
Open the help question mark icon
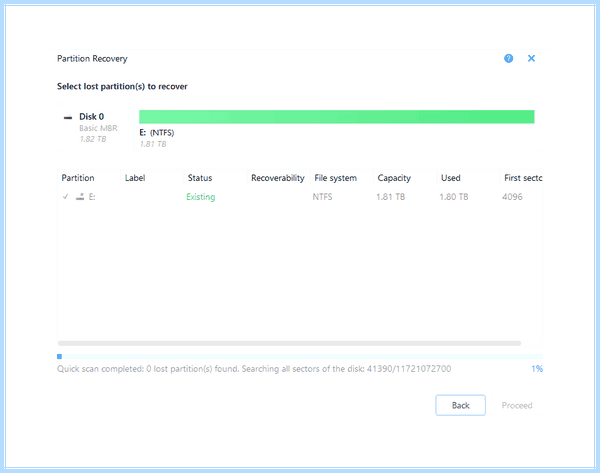pyautogui.click(x=508, y=59)
